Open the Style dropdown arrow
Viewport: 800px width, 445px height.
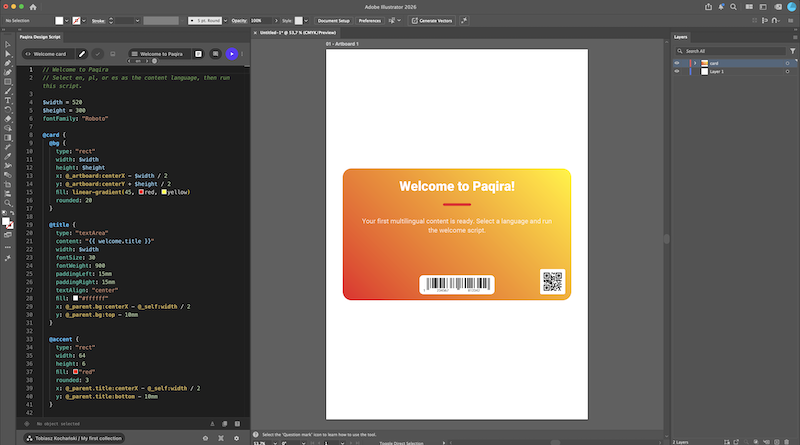click(x=306, y=21)
